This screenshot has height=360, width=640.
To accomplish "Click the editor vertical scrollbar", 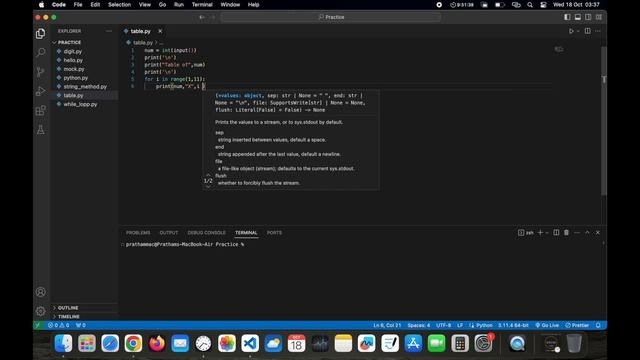I will [604, 120].
